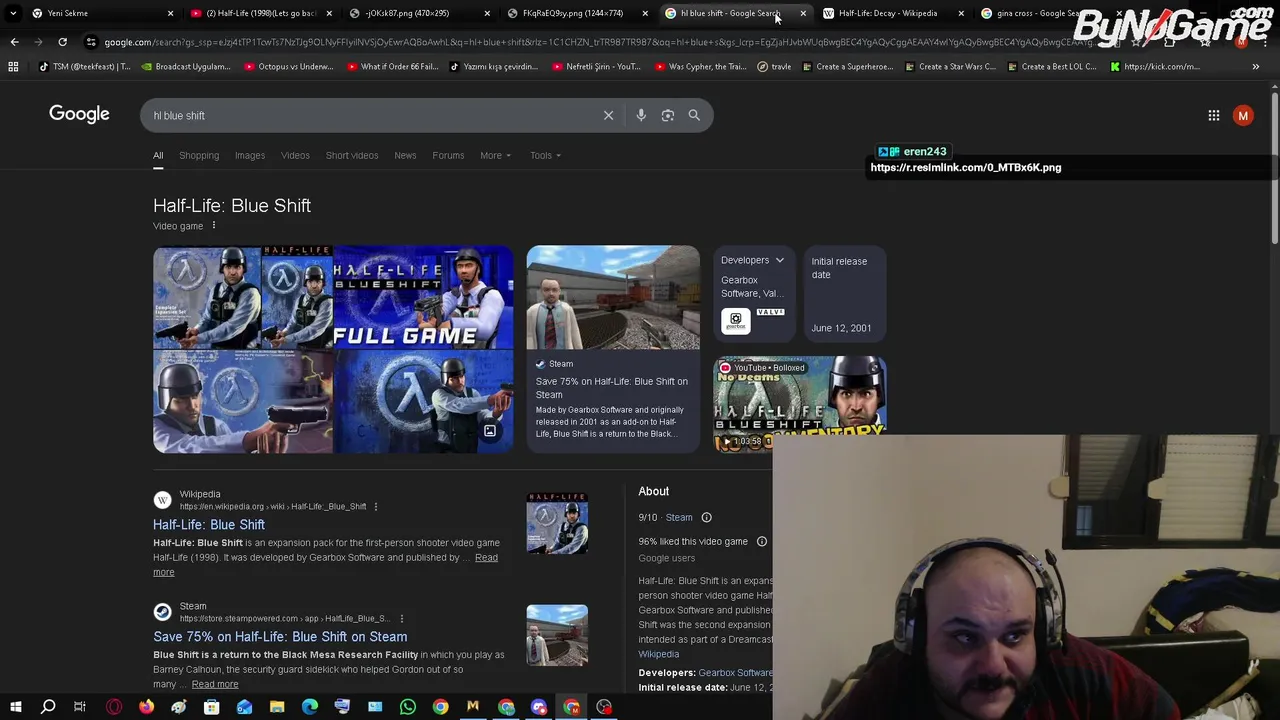
Task: Switch to the Images tab
Action: [x=250, y=155]
